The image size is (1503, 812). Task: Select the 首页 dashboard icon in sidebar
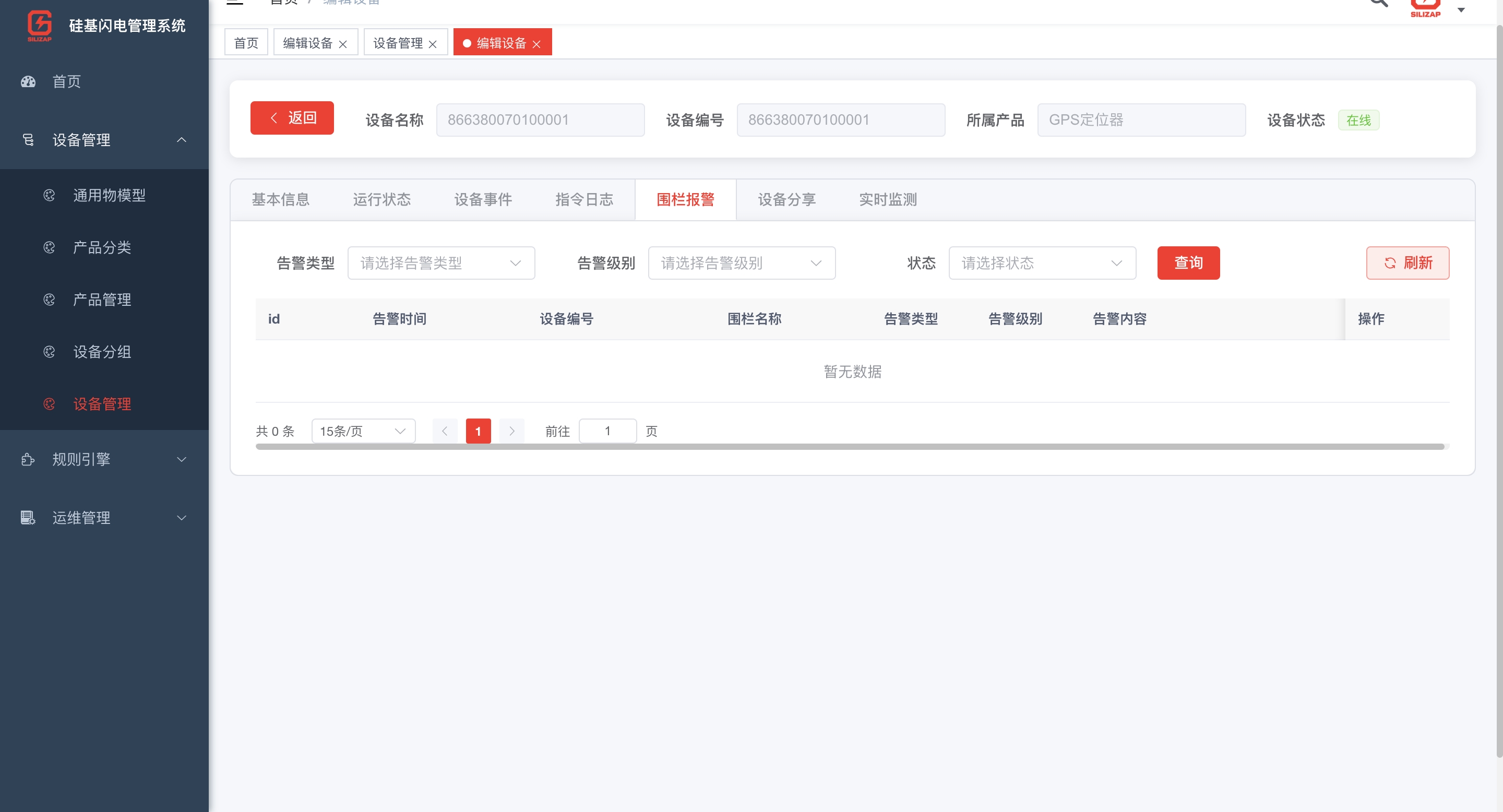point(28,81)
